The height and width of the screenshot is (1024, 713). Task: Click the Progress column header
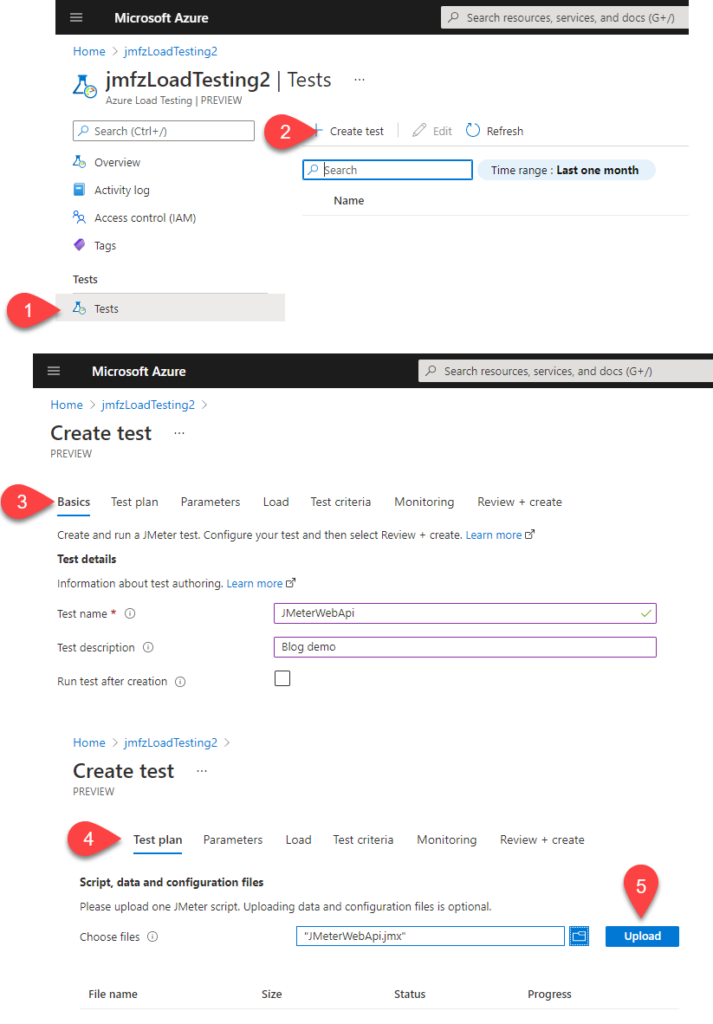pyautogui.click(x=549, y=994)
